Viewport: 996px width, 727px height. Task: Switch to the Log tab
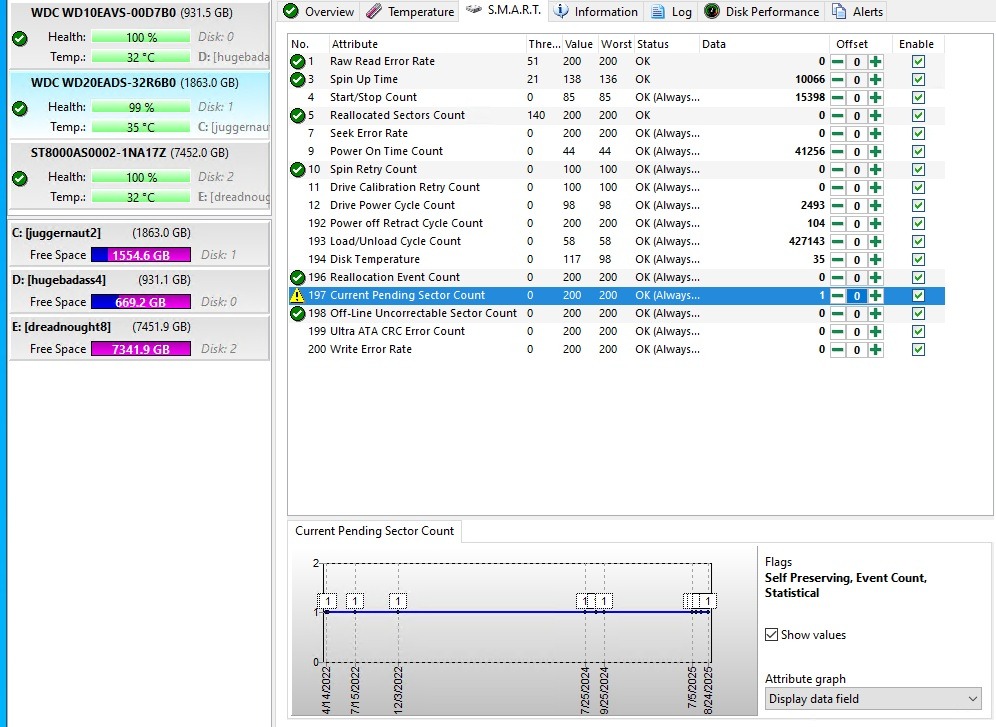pyautogui.click(x=671, y=11)
